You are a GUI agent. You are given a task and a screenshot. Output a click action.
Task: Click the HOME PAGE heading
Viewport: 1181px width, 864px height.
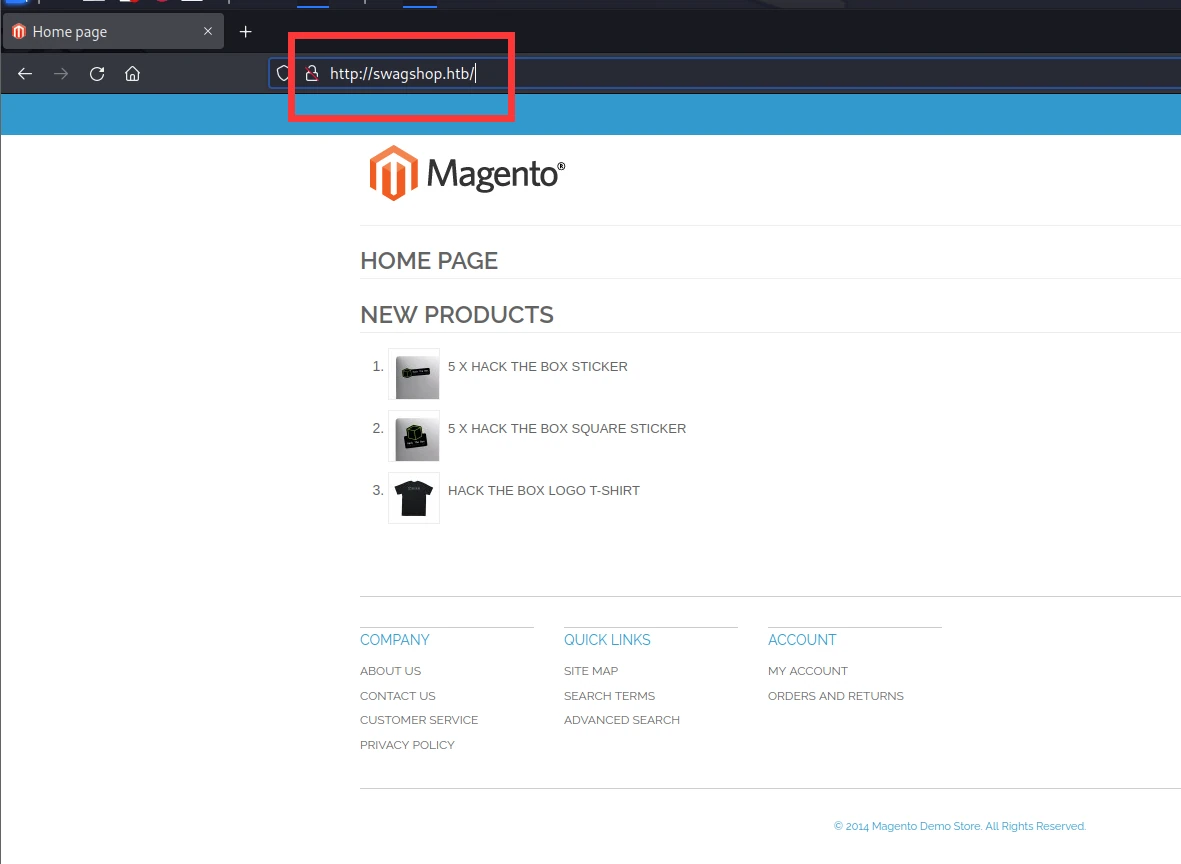pyautogui.click(x=429, y=261)
